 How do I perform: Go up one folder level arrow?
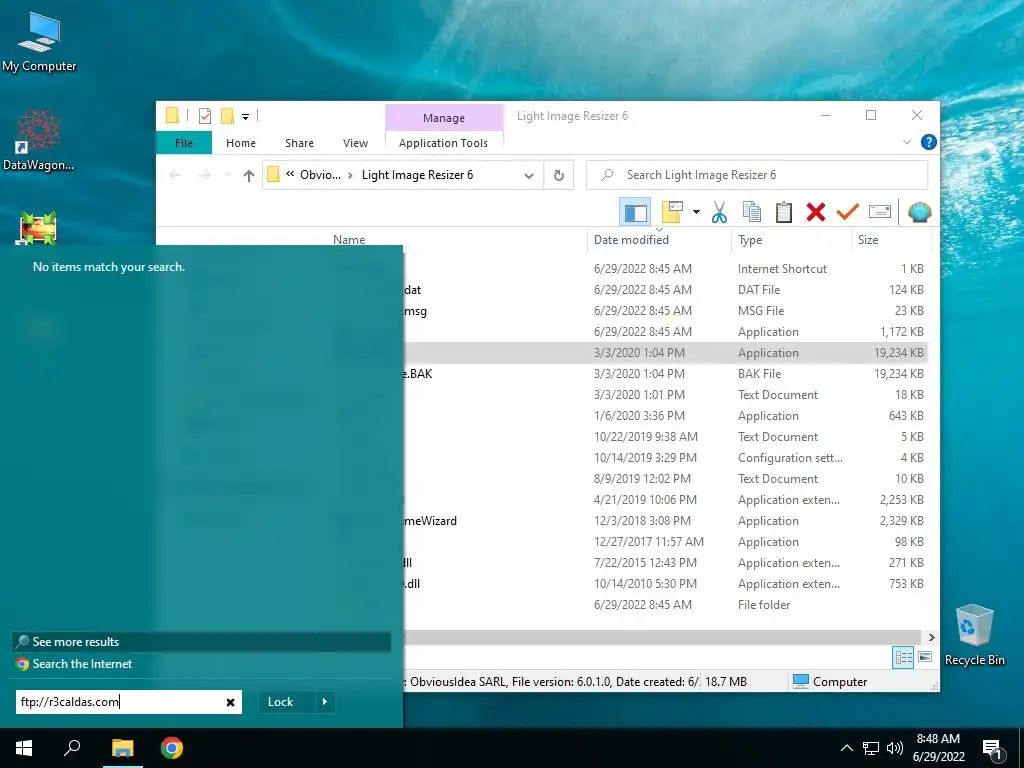point(248,175)
